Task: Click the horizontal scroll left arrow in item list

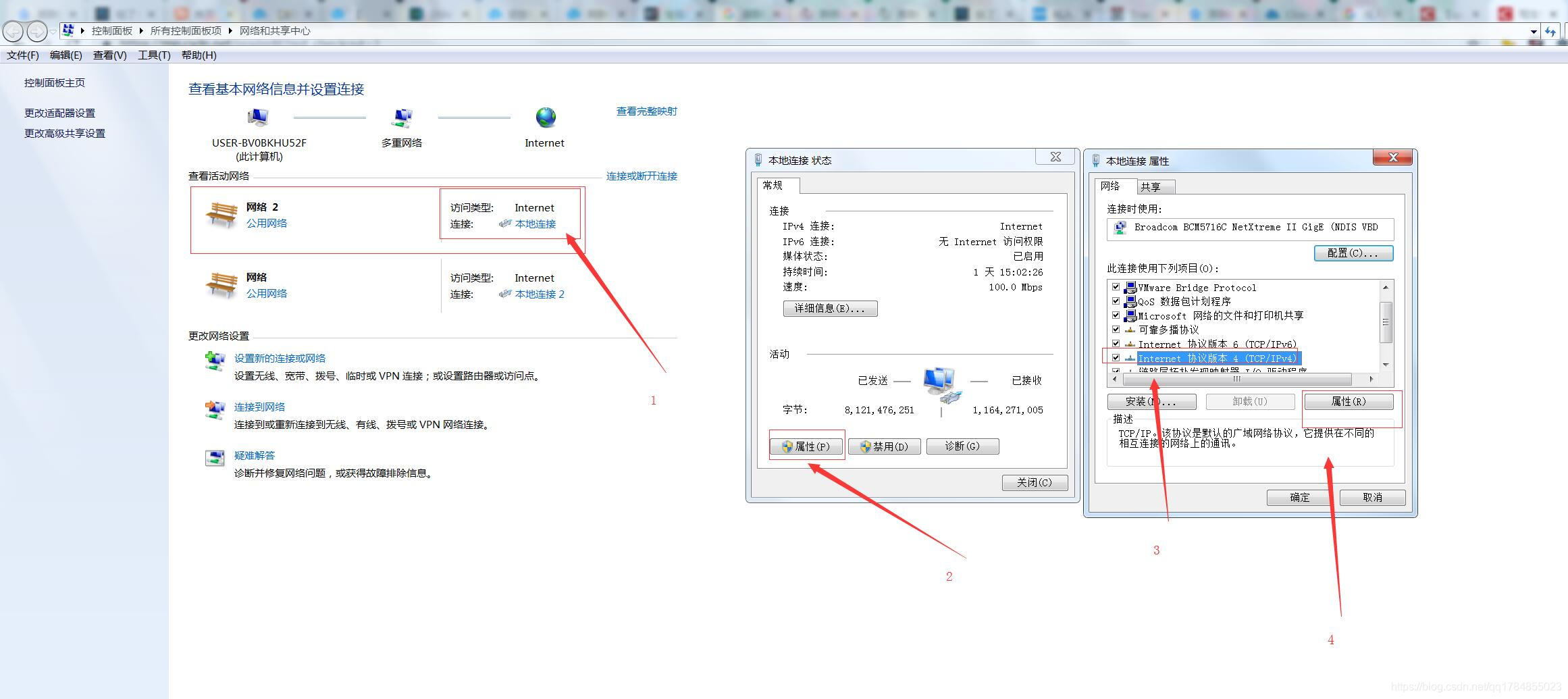Action: pyautogui.click(x=1115, y=379)
